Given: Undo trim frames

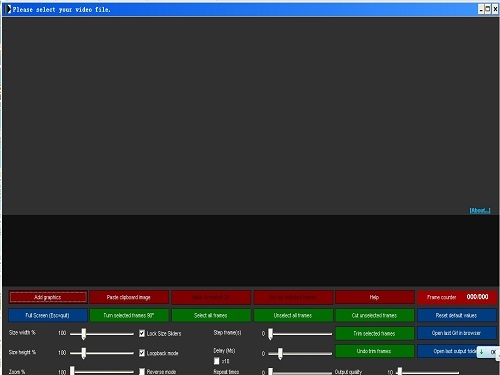Looking at the screenshot, I should pyautogui.click(x=375, y=351).
